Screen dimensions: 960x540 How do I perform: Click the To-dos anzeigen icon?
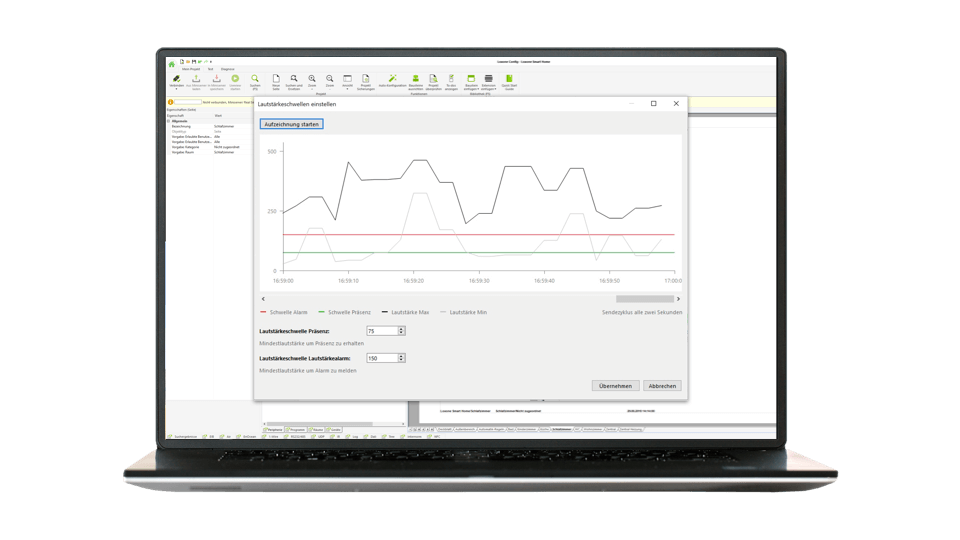coord(451,79)
